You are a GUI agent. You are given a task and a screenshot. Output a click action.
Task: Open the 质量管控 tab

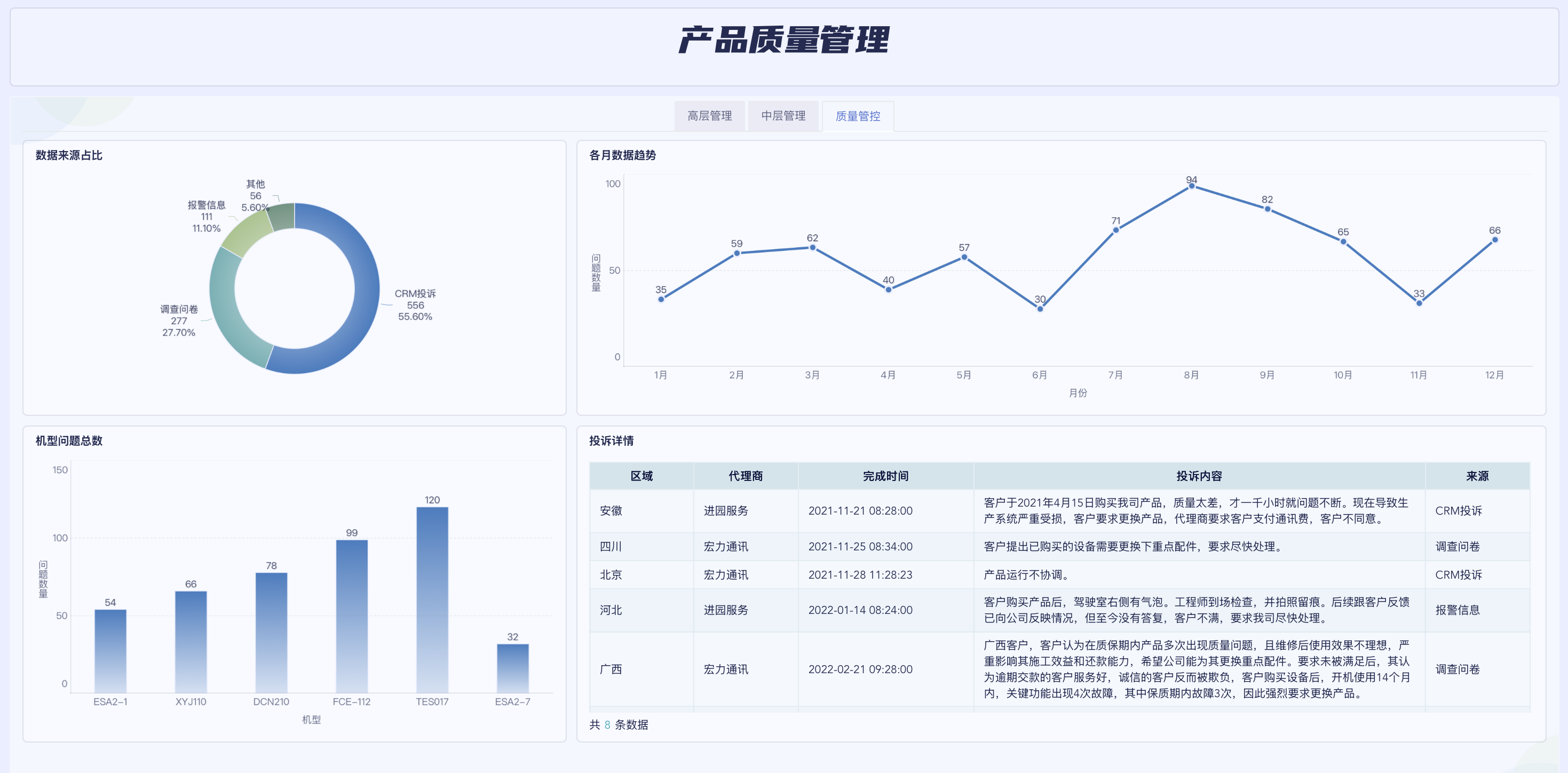tap(858, 116)
